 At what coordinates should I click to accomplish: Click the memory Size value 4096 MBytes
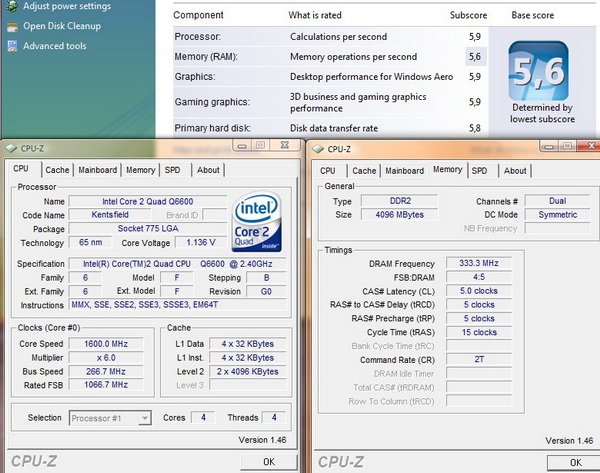[x=400, y=215]
